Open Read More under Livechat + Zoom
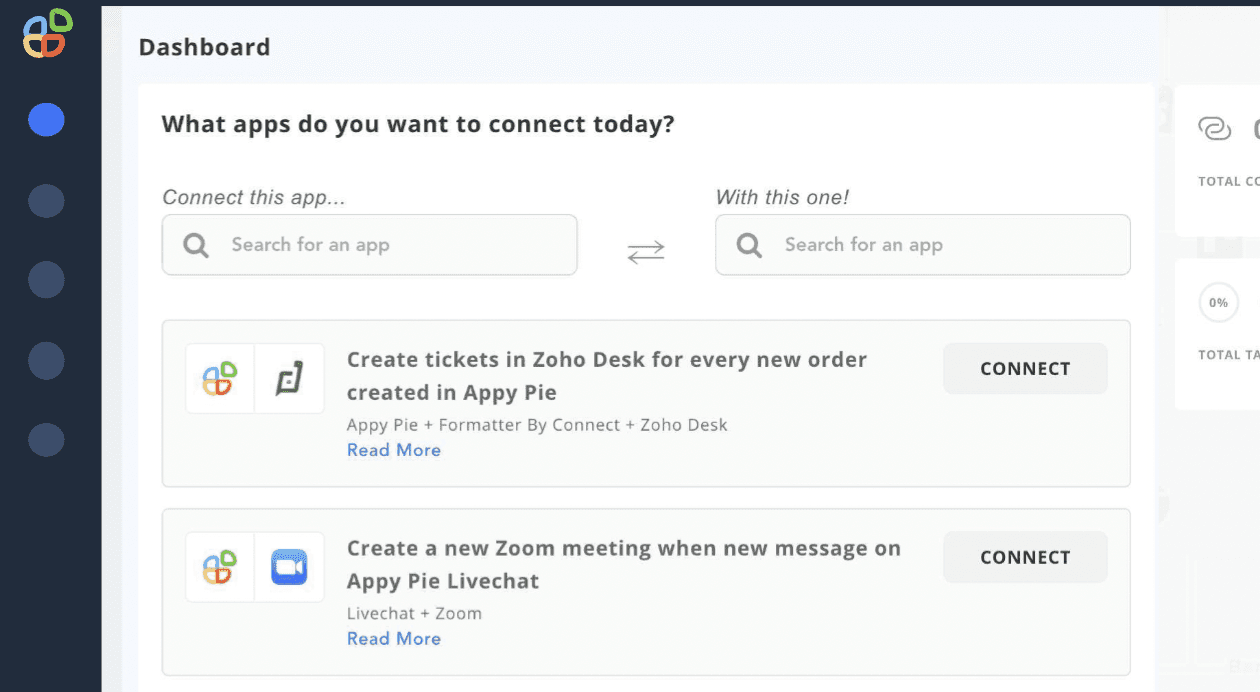Image resolution: width=1260 pixels, height=692 pixels. pos(394,639)
